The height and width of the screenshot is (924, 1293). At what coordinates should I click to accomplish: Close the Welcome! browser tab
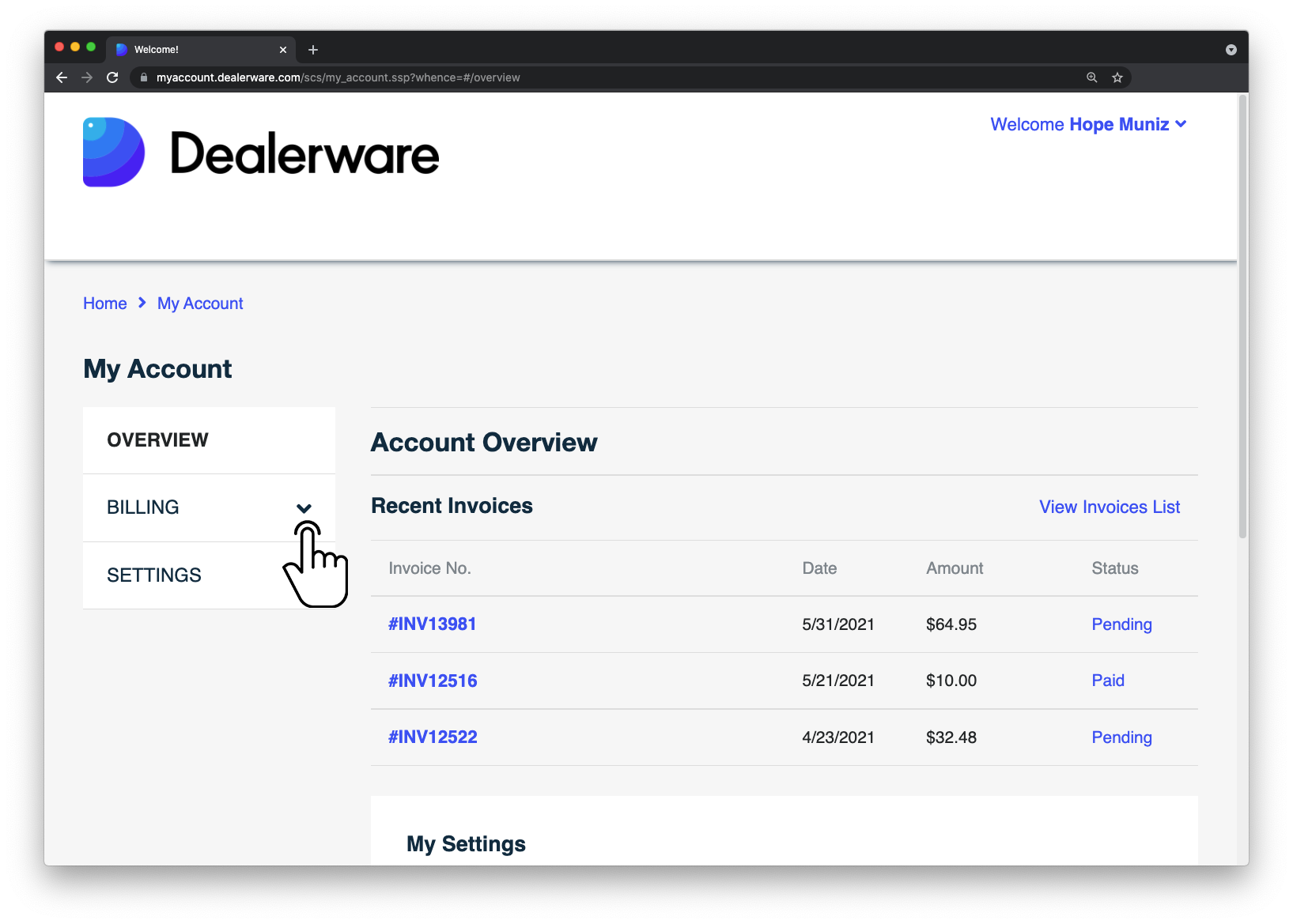tap(283, 50)
